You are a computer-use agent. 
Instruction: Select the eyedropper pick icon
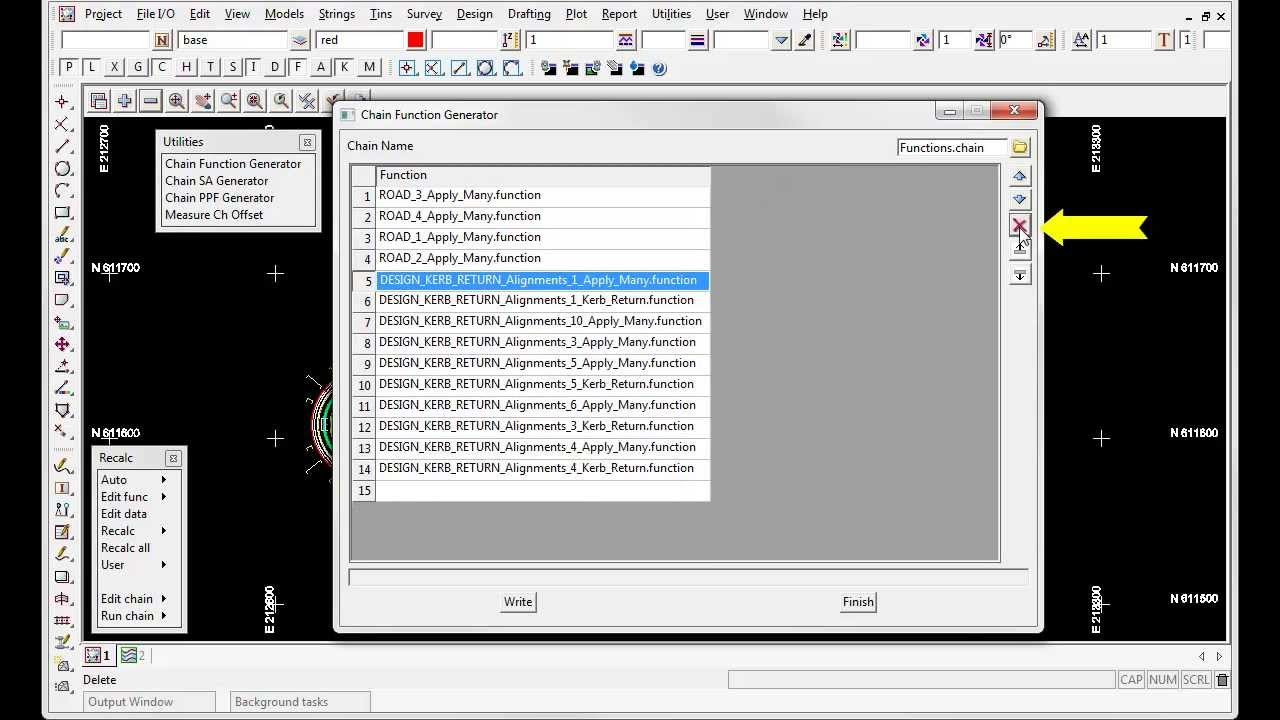804,40
